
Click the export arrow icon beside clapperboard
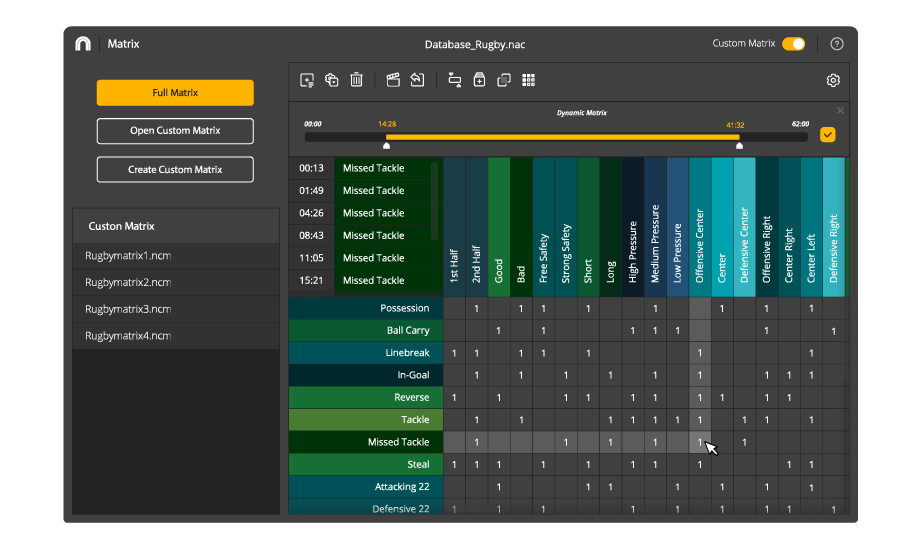(418, 80)
